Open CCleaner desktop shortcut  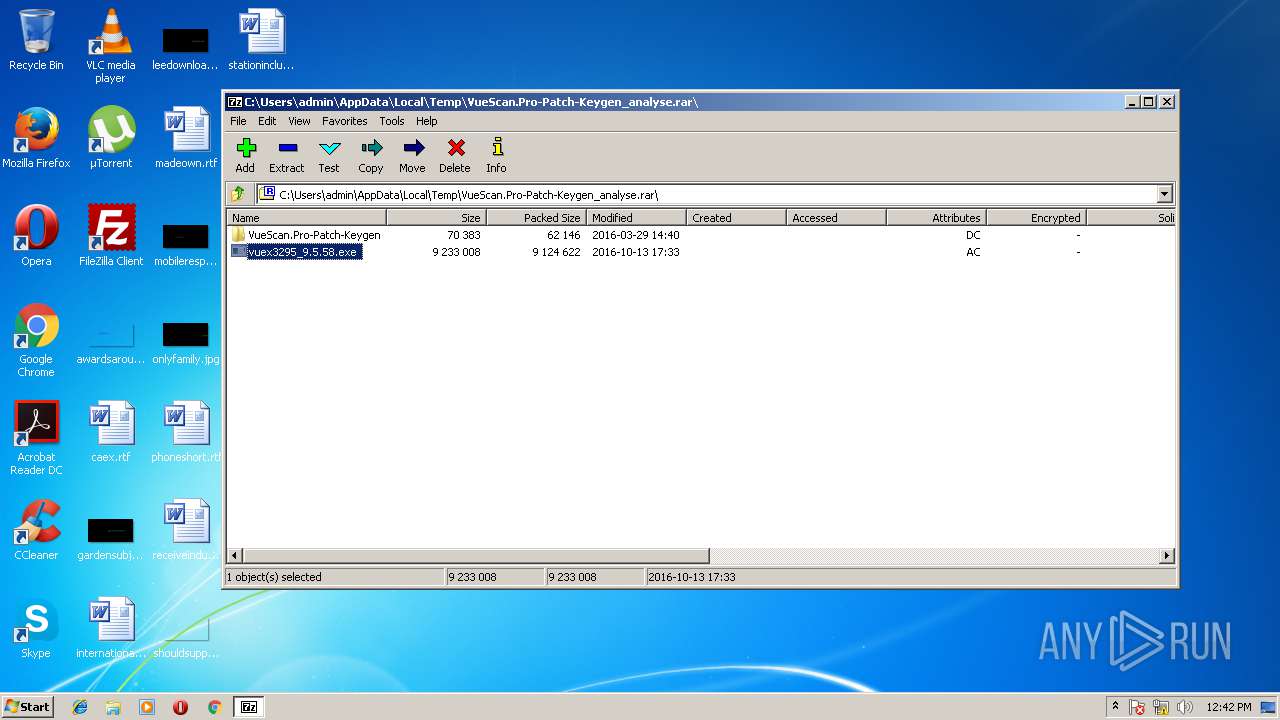pos(36,530)
